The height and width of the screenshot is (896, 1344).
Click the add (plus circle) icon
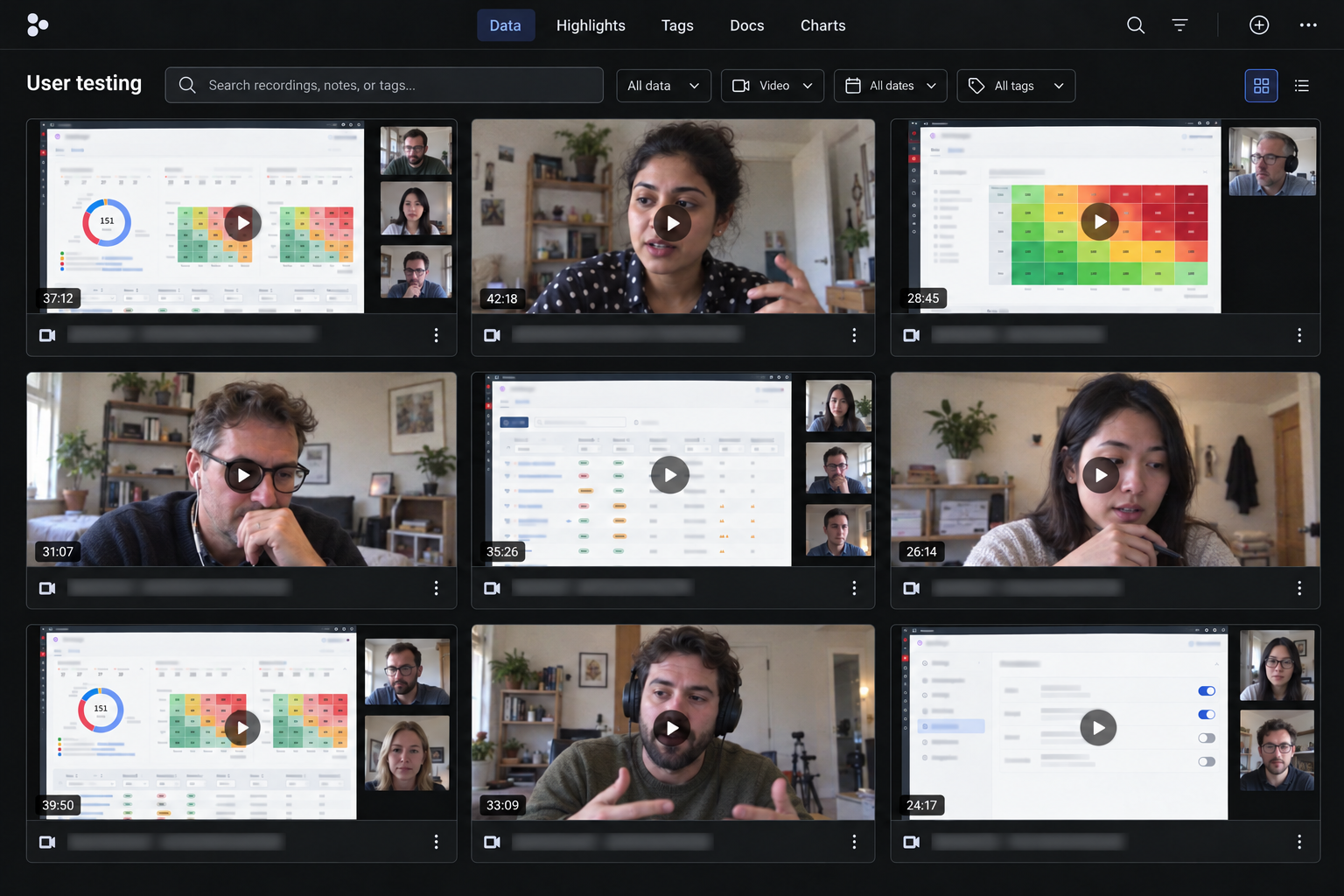pyautogui.click(x=1259, y=24)
